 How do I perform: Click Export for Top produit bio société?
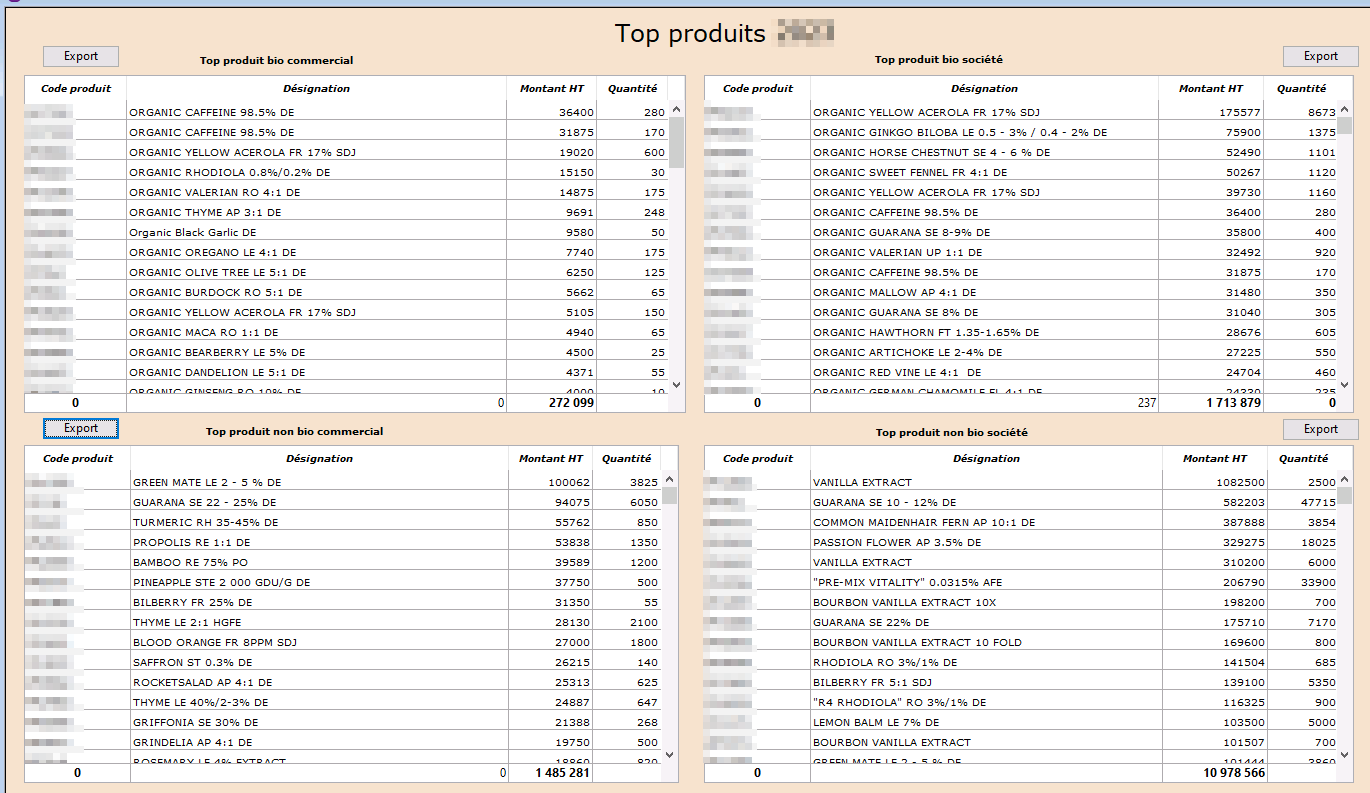point(1320,56)
